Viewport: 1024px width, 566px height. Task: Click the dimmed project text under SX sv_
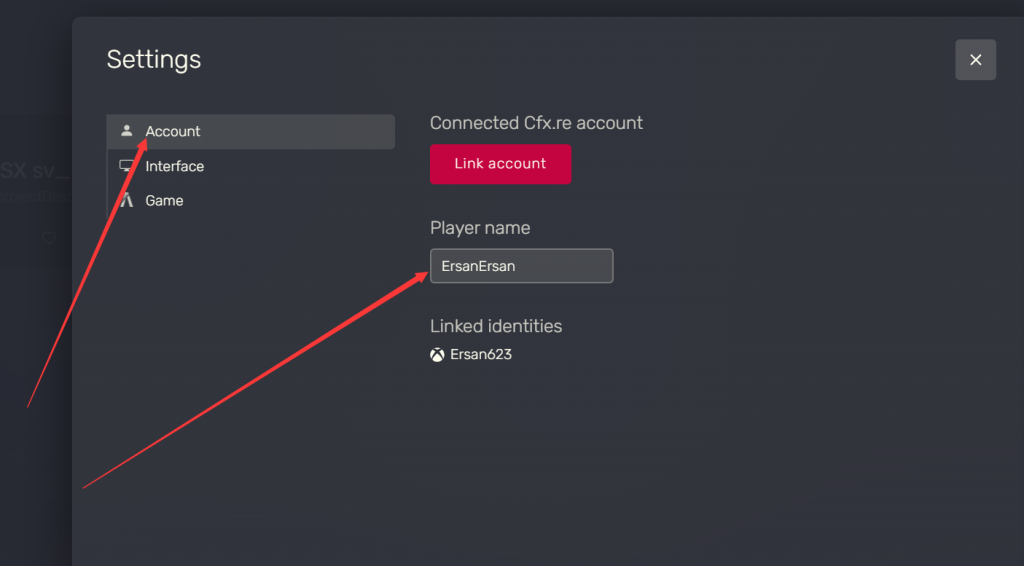pyautogui.click(x=35, y=196)
